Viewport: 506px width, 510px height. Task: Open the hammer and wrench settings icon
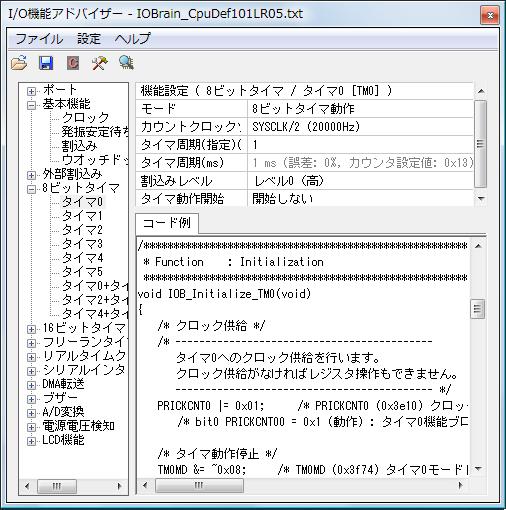click(x=100, y=63)
